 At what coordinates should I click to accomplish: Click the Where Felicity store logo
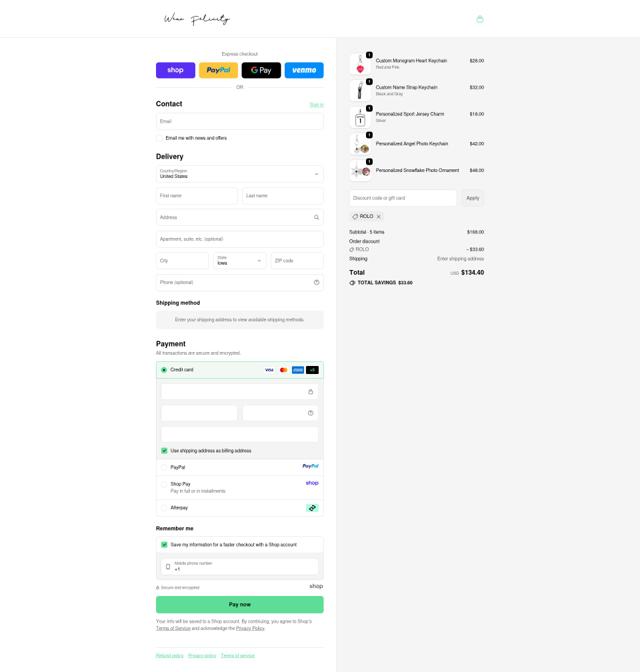tap(197, 19)
